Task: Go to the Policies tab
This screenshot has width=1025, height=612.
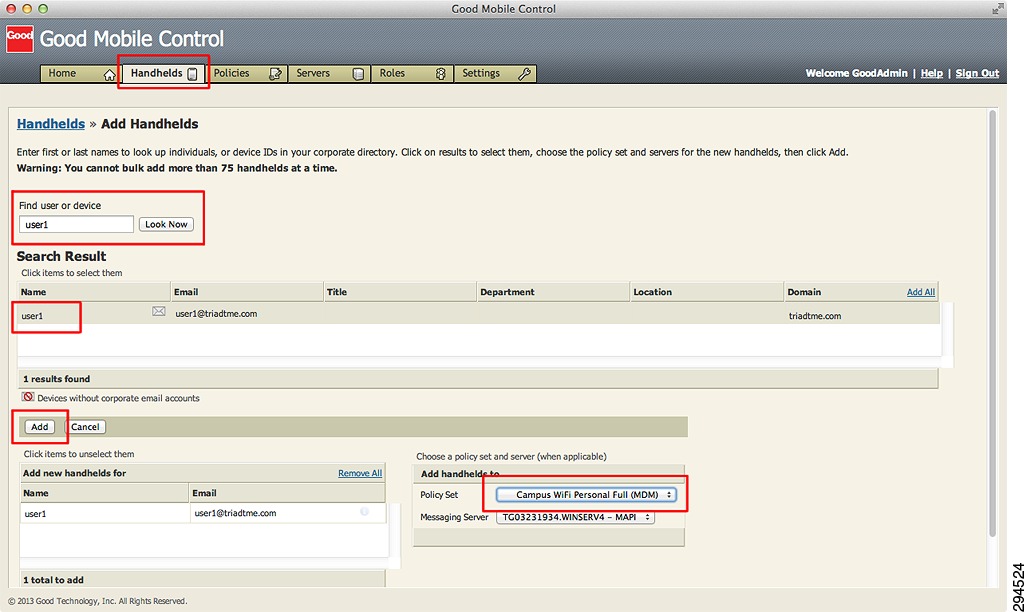Action: coord(246,73)
